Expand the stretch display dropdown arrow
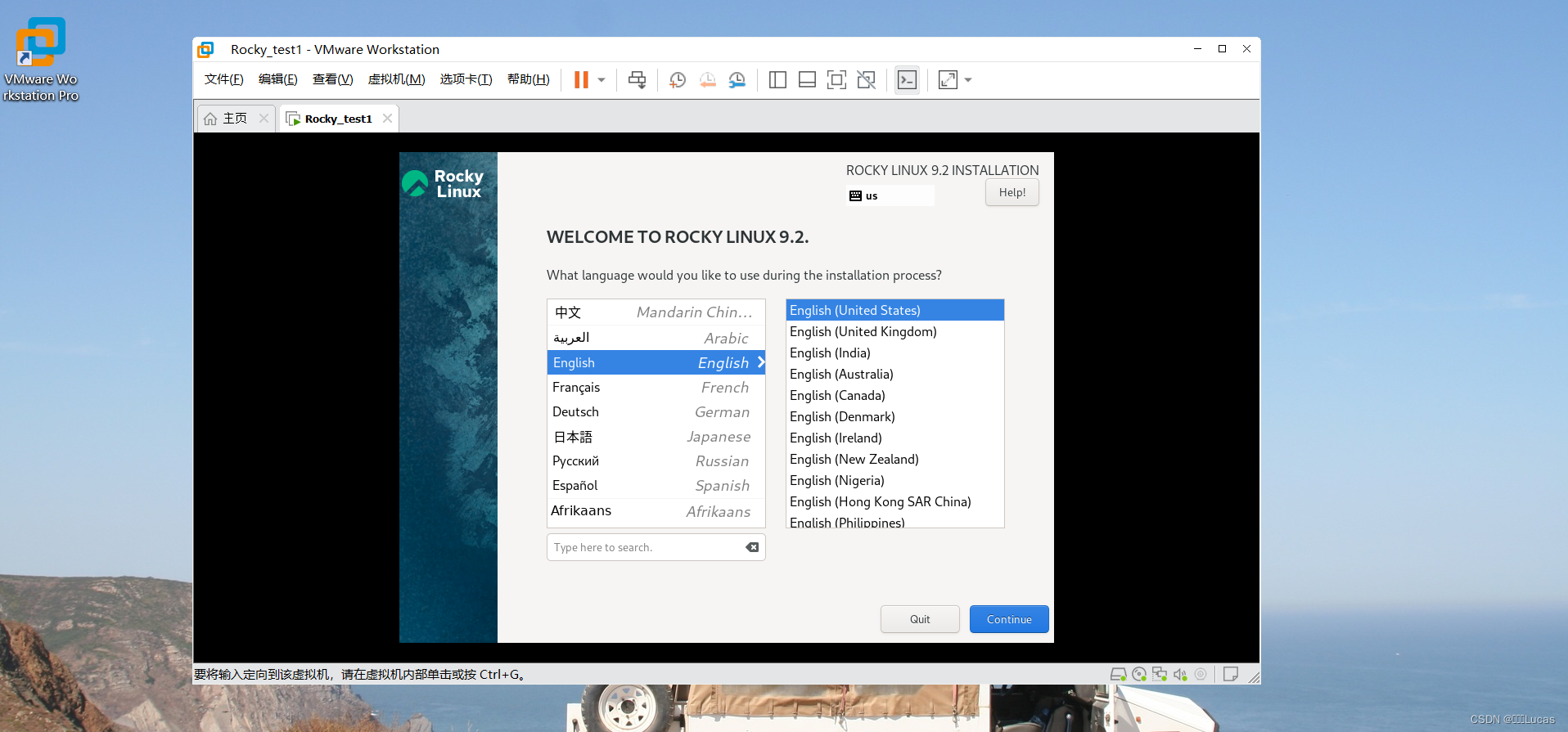1568x732 pixels. coord(968,80)
